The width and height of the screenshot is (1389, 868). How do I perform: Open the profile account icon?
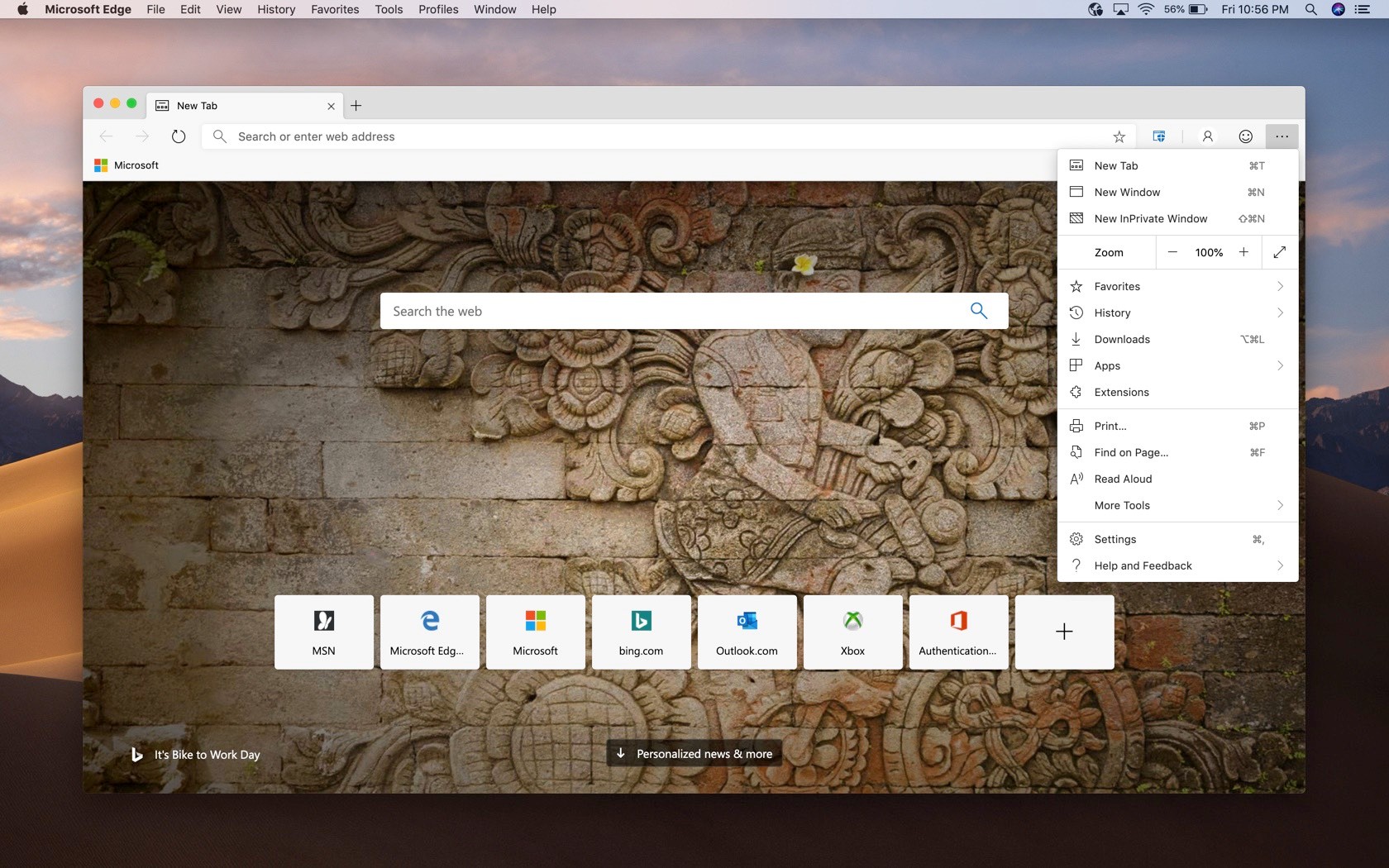pyautogui.click(x=1207, y=137)
